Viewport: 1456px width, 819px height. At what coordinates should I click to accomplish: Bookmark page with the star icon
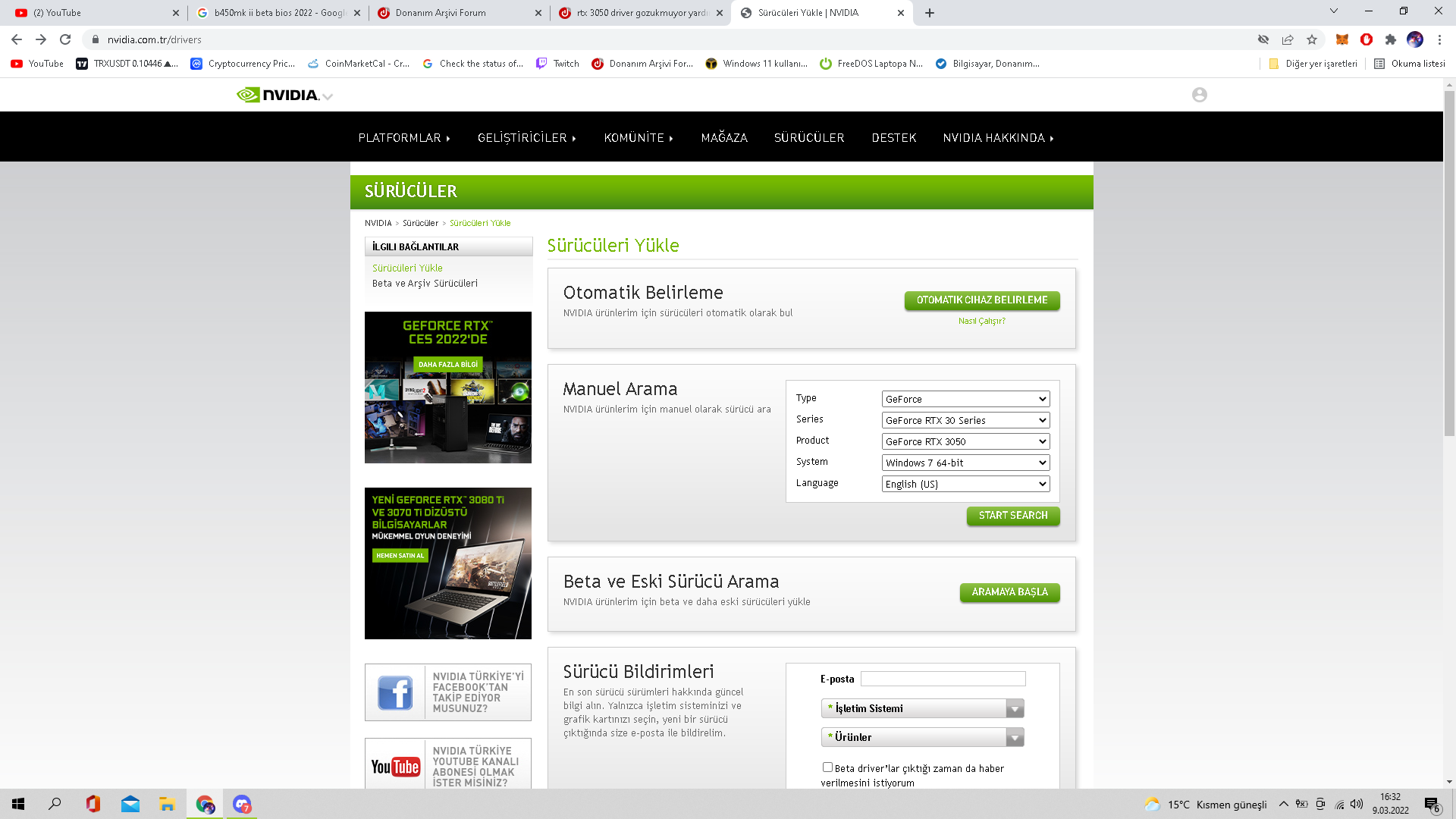click(x=1312, y=39)
